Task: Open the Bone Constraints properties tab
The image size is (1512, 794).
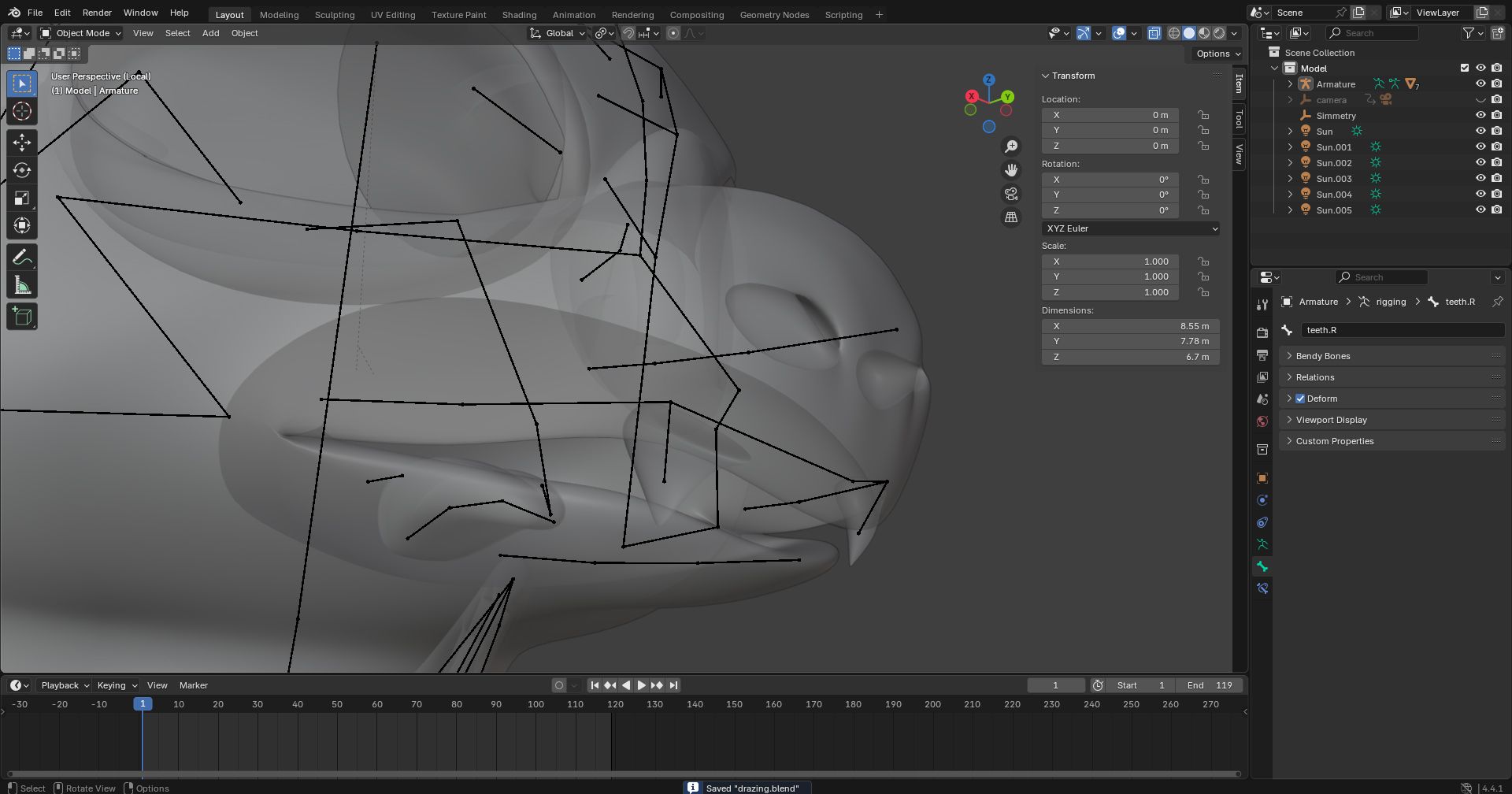Action: pos(1262,588)
